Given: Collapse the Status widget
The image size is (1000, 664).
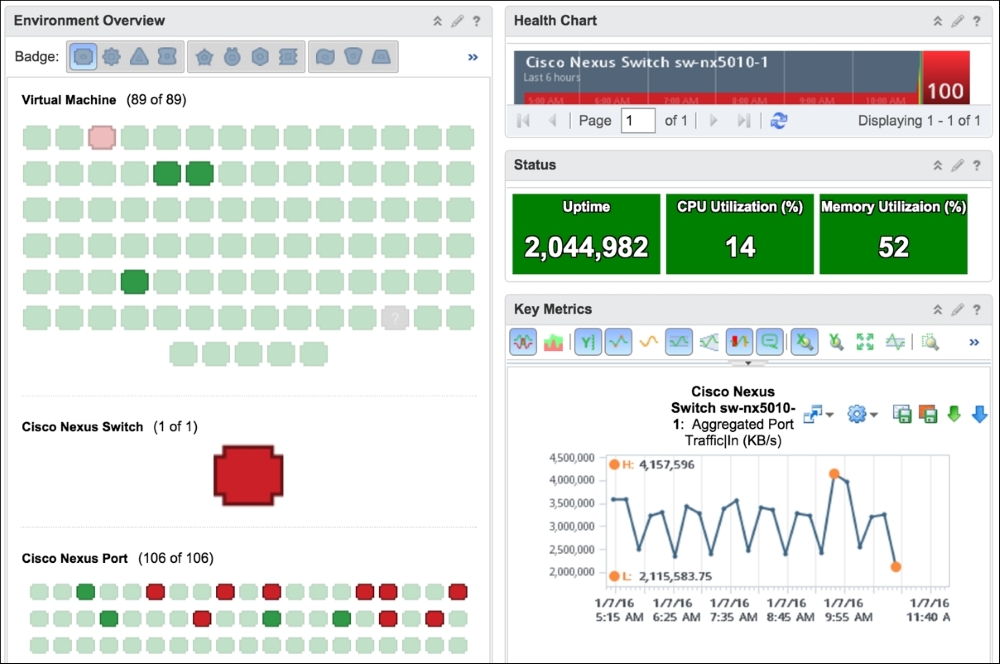Looking at the screenshot, I should tap(938, 165).
